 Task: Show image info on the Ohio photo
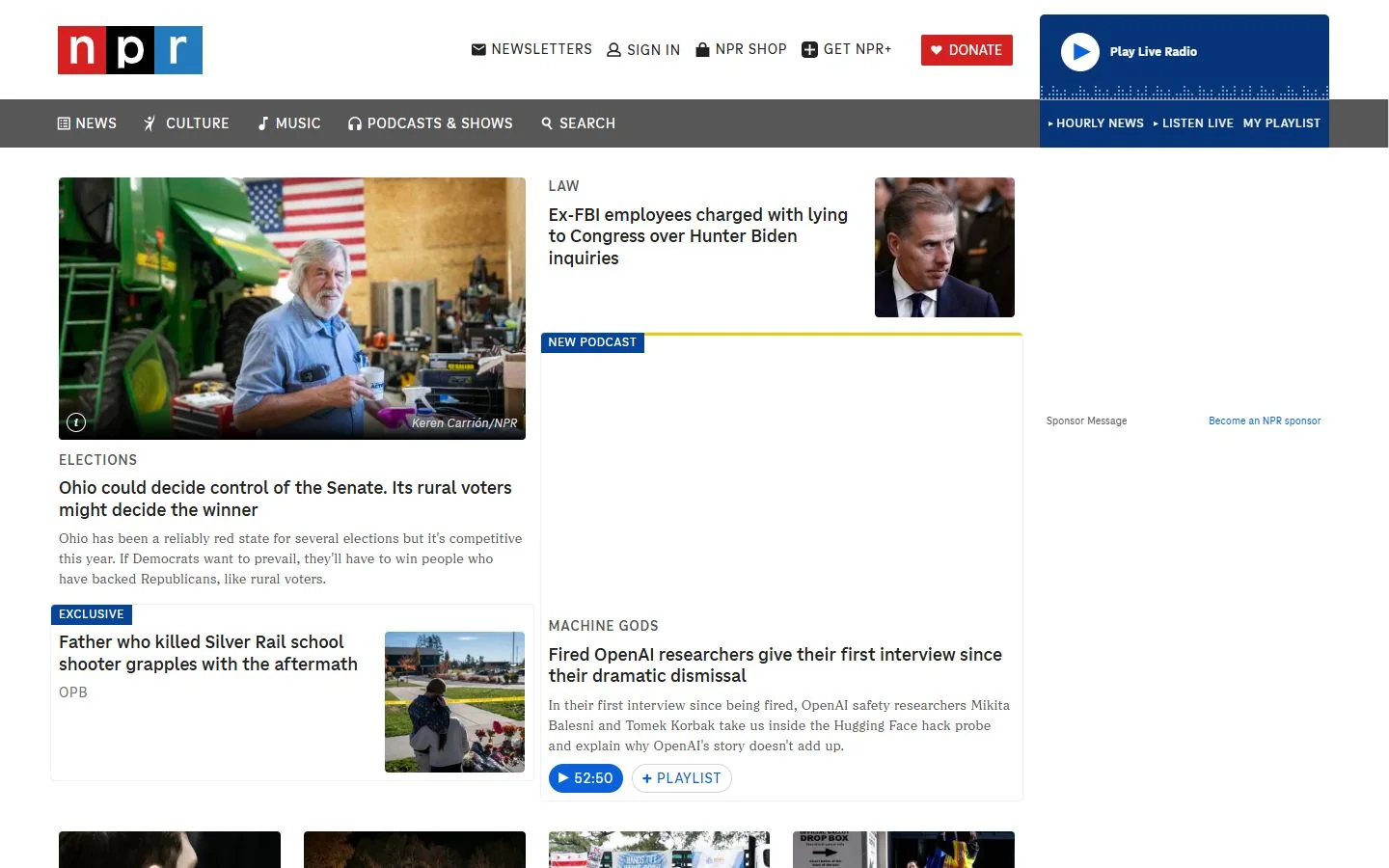(x=76, y=422)
